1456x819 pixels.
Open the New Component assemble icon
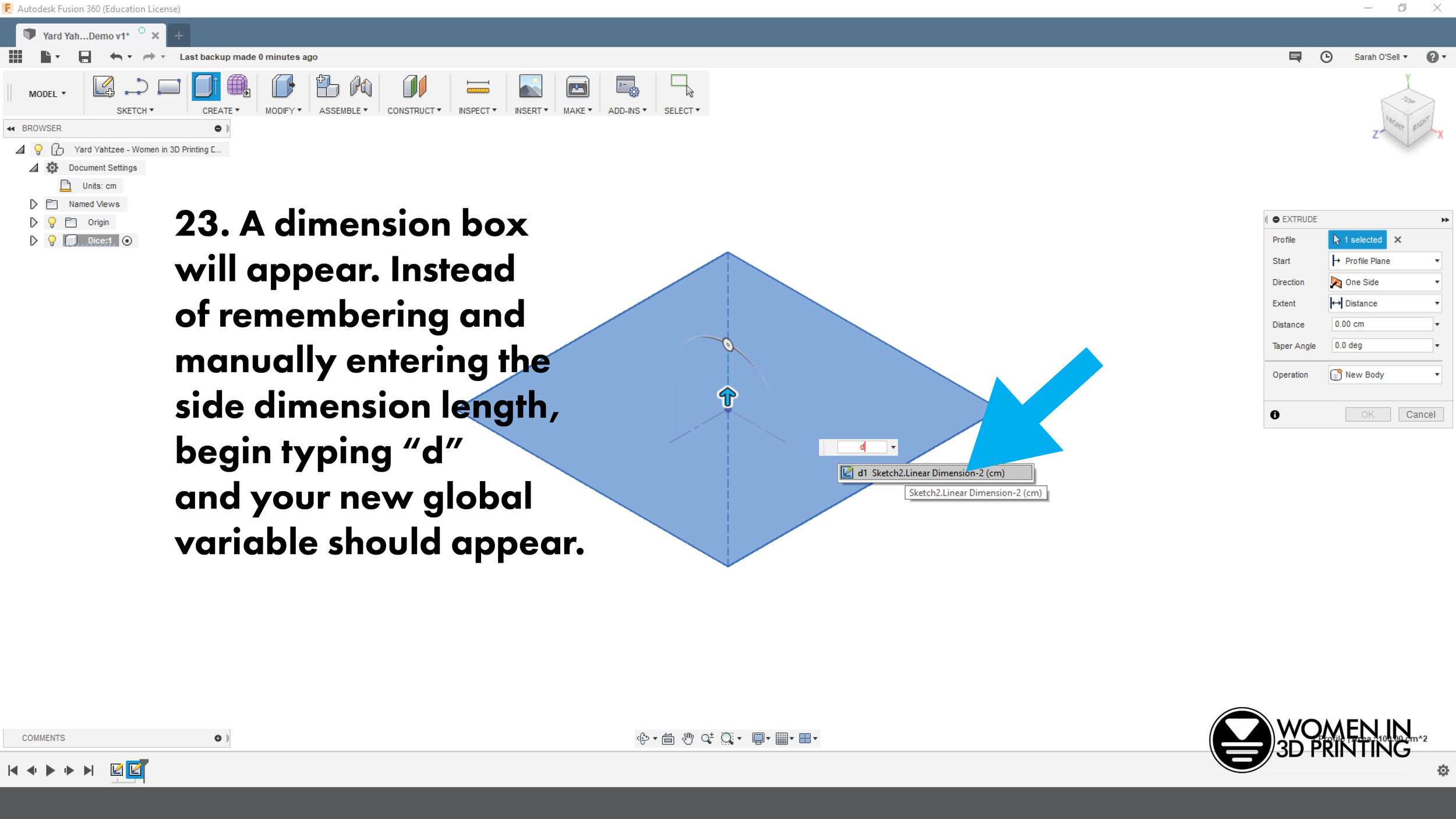[327, 86]
